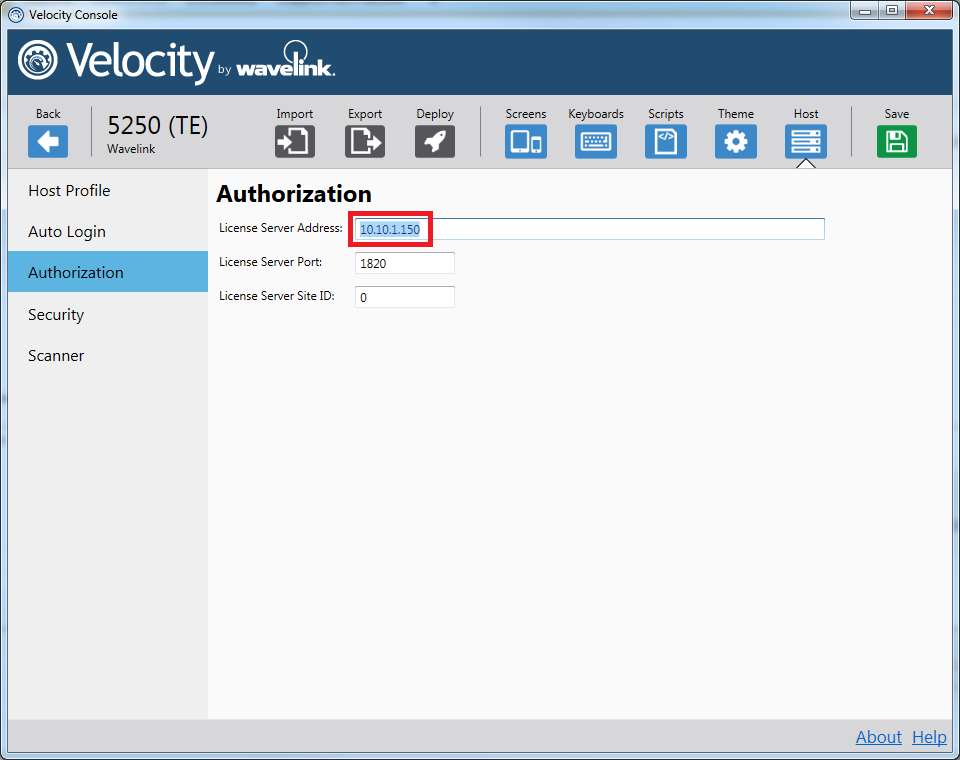Click the License Server Site ID field
Viewport: 960px width, 760px height.
coord(404,296)
